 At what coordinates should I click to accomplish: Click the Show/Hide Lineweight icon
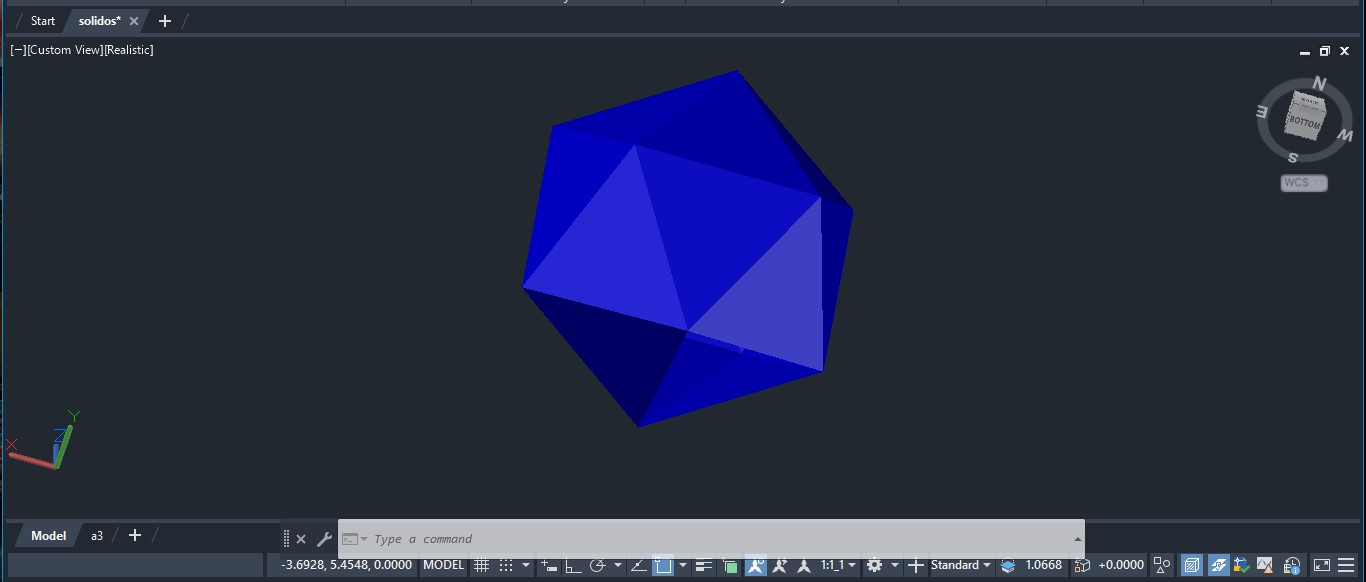tap(705, 565)
